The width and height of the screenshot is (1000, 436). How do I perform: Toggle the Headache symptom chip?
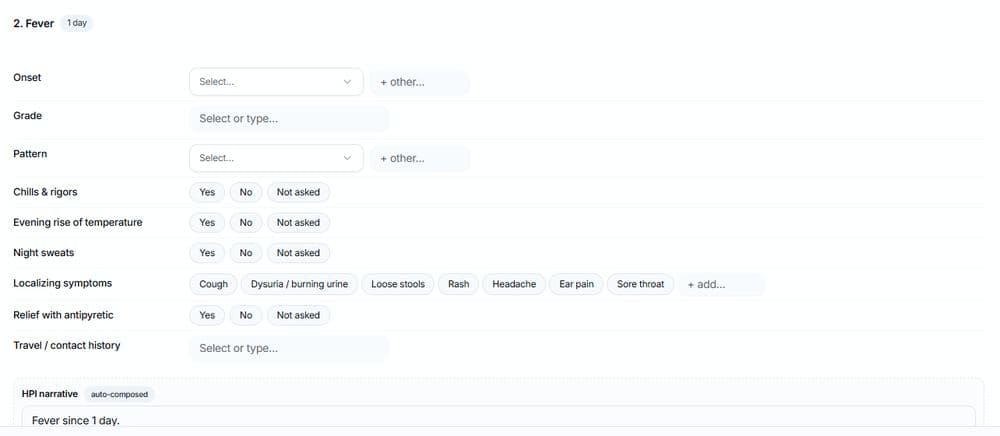514,284
